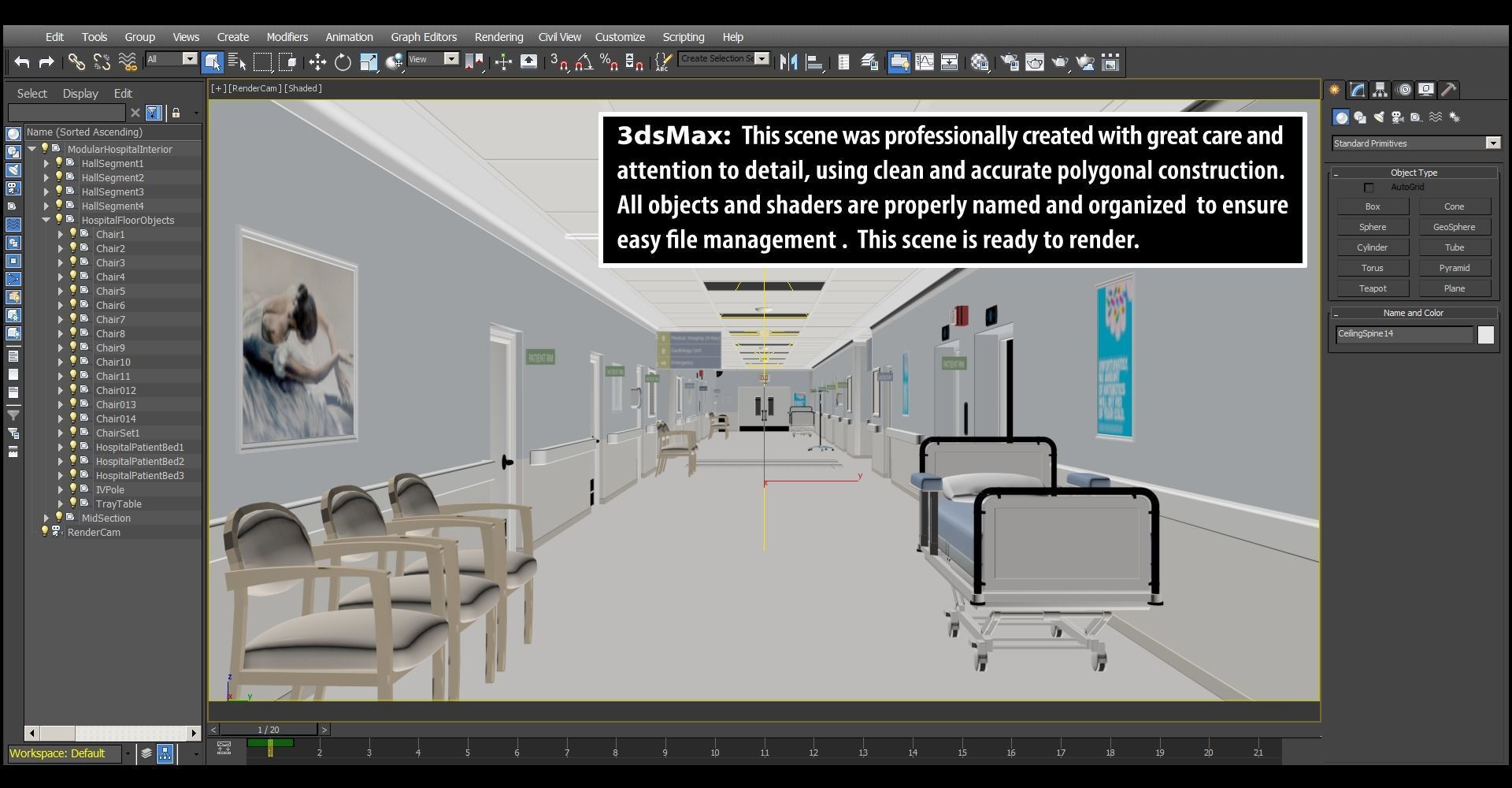Open the Schematic View icon
The height and width of the screenshot is (788, 1512).
(950, 61)
